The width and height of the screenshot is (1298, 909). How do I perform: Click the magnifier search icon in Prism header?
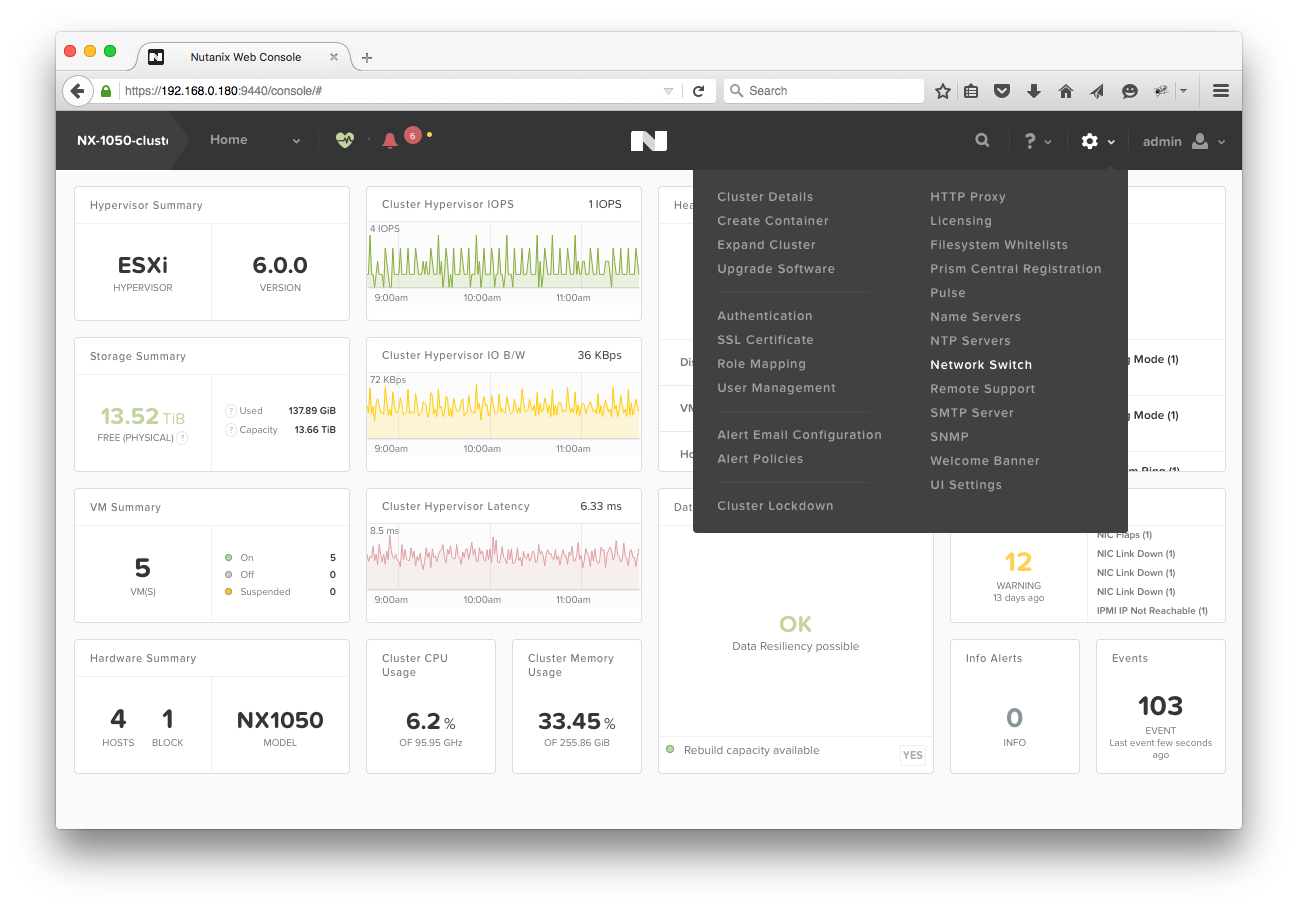coord(982,141)
